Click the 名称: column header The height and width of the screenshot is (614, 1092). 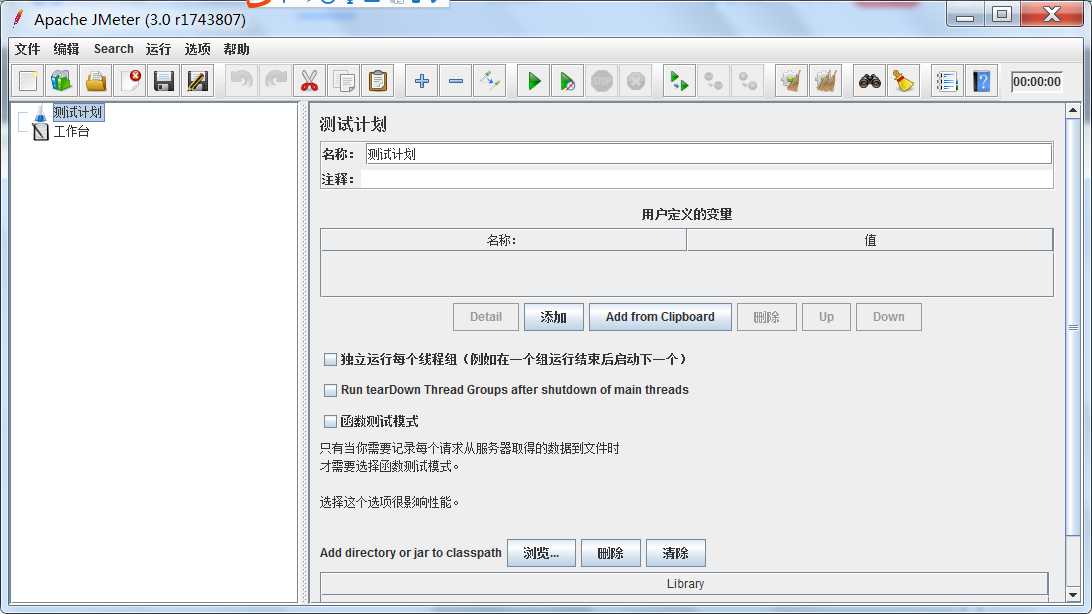click(503, 240)
